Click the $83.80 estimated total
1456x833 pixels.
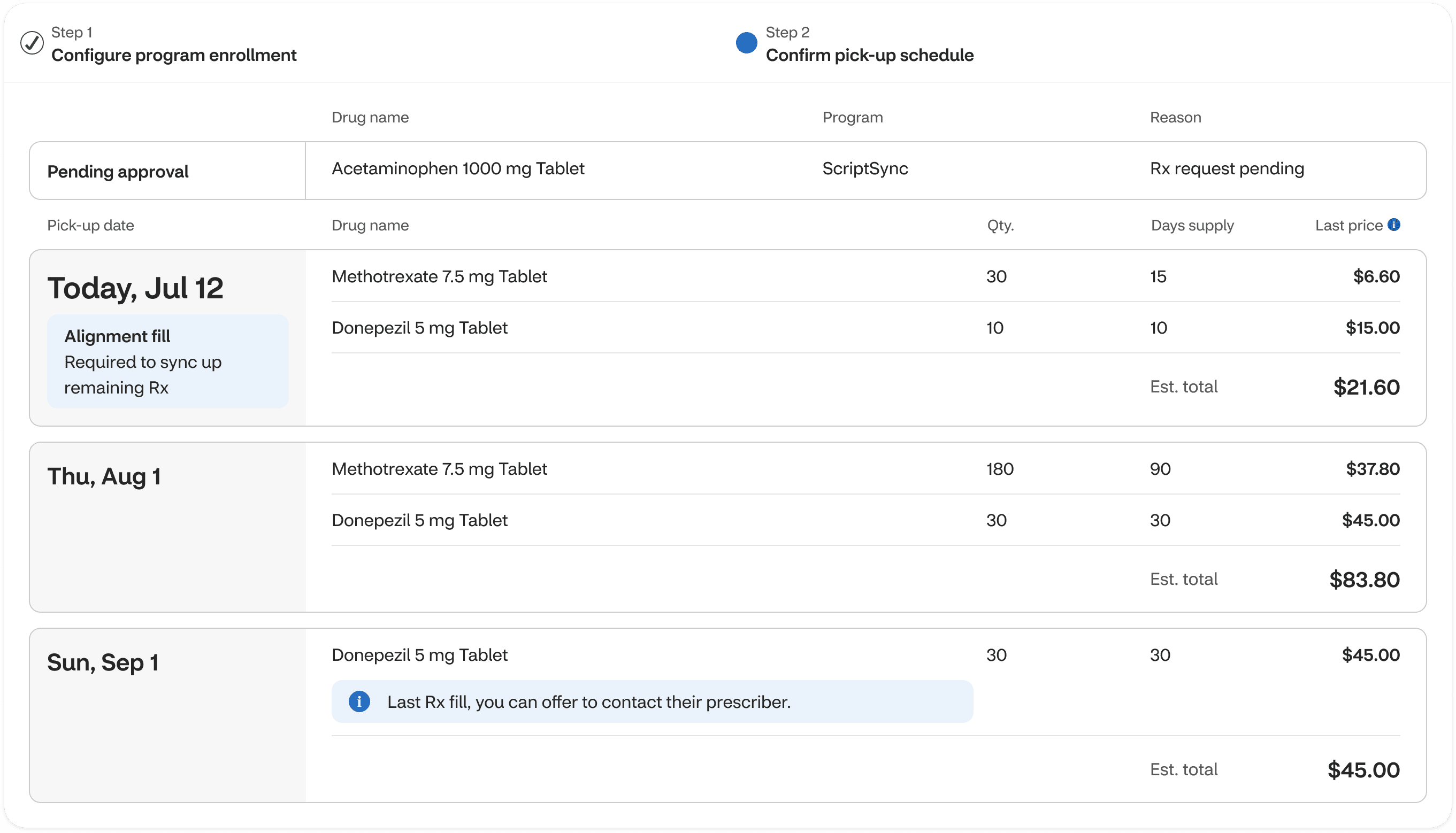(x=1364, y=580)
